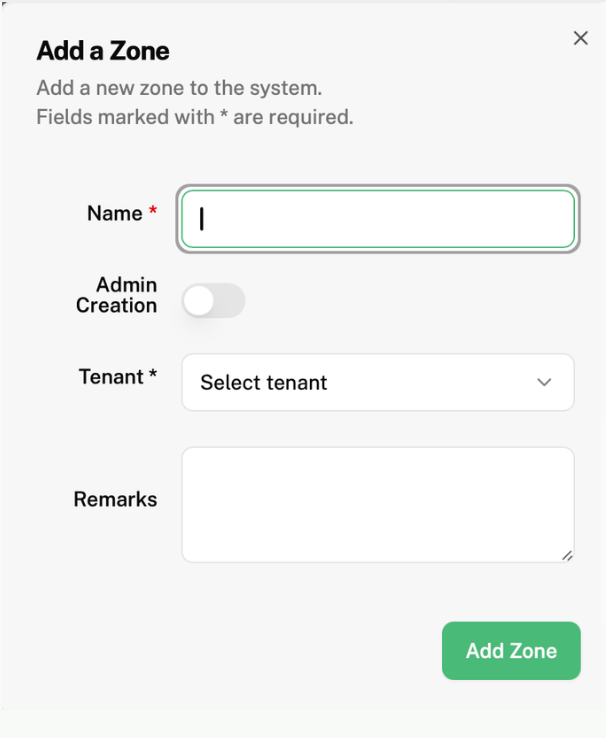This screenshot has height=738, width=606.
Task: Click the Admin Creation label
Action: (x=117, y=296)
